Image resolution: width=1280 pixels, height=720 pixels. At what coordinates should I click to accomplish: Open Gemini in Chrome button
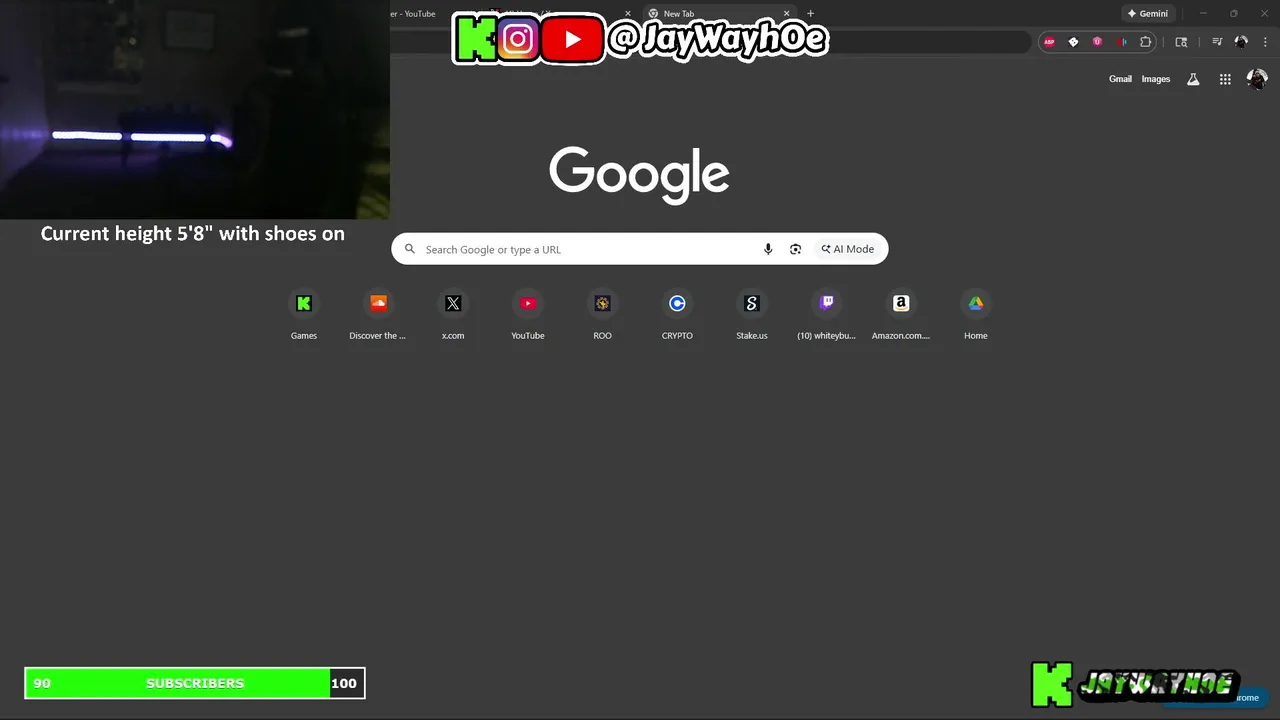1147,14
